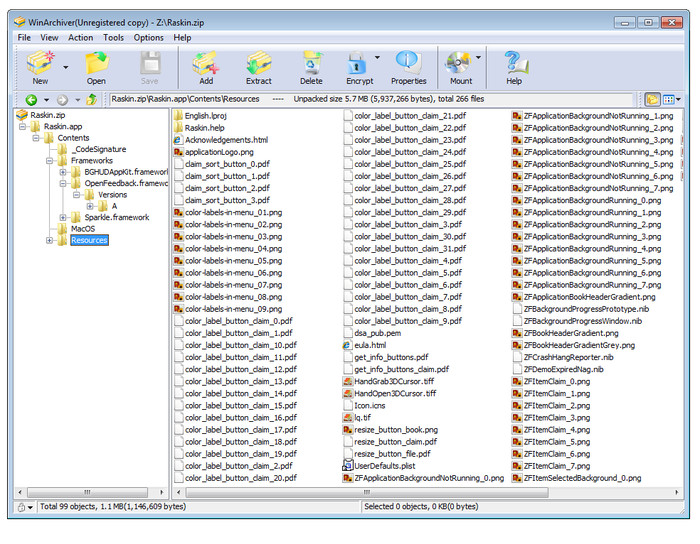This screenshot has width=700, height=544.
Task: Open the New archive dropdown arrow
Action: coord(66,67)
